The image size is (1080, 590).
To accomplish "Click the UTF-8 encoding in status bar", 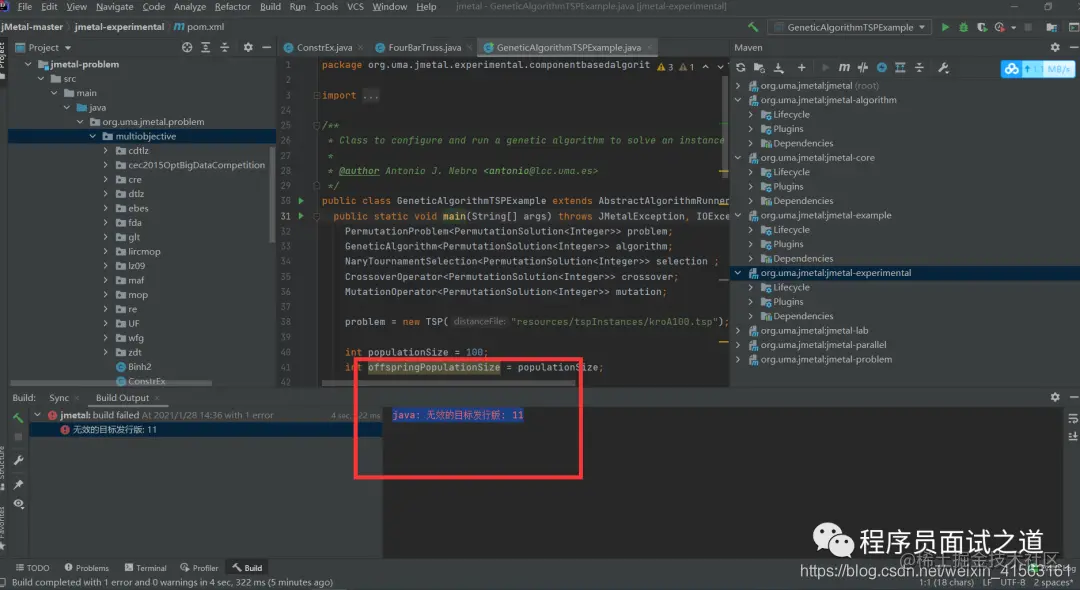I will [1012, 582].
